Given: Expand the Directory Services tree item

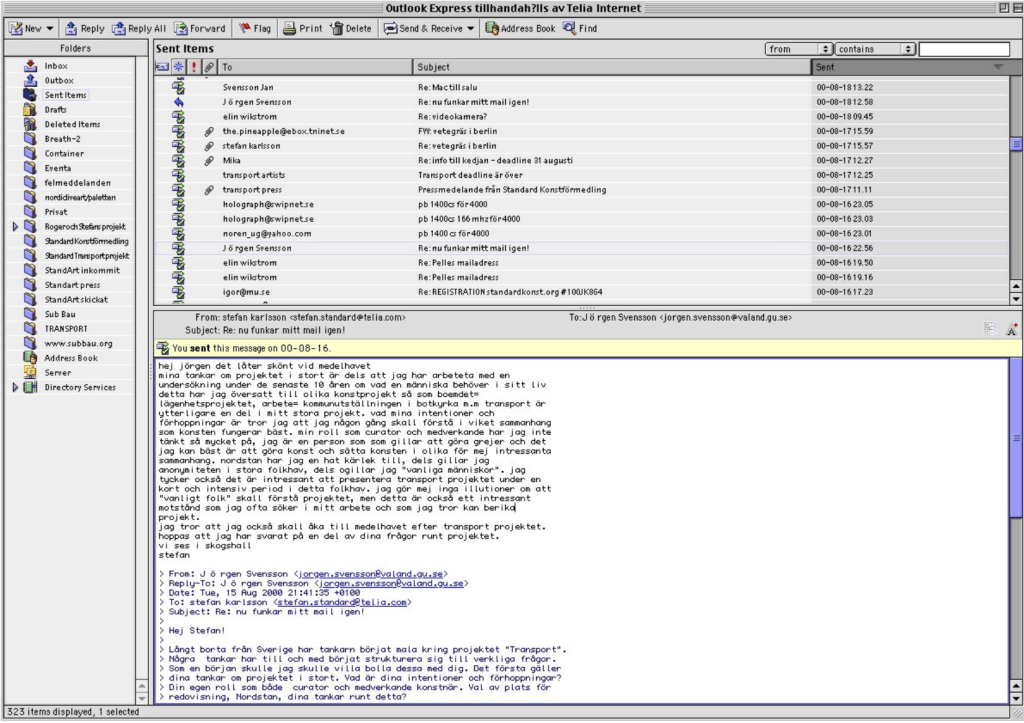Looking at the screenshot, I should pyautogui.click(x=15, y=387).
